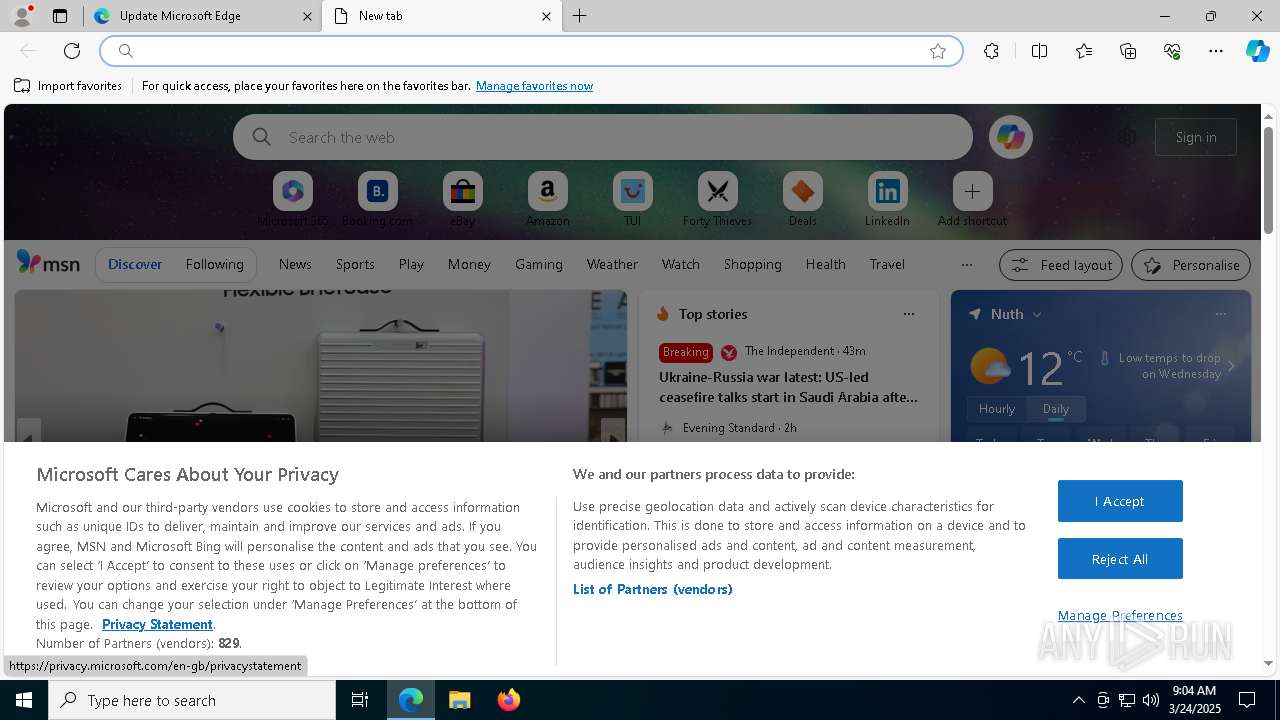1280x720 pixels.
Task: Open the Watch category
Action: click(680, 264)
